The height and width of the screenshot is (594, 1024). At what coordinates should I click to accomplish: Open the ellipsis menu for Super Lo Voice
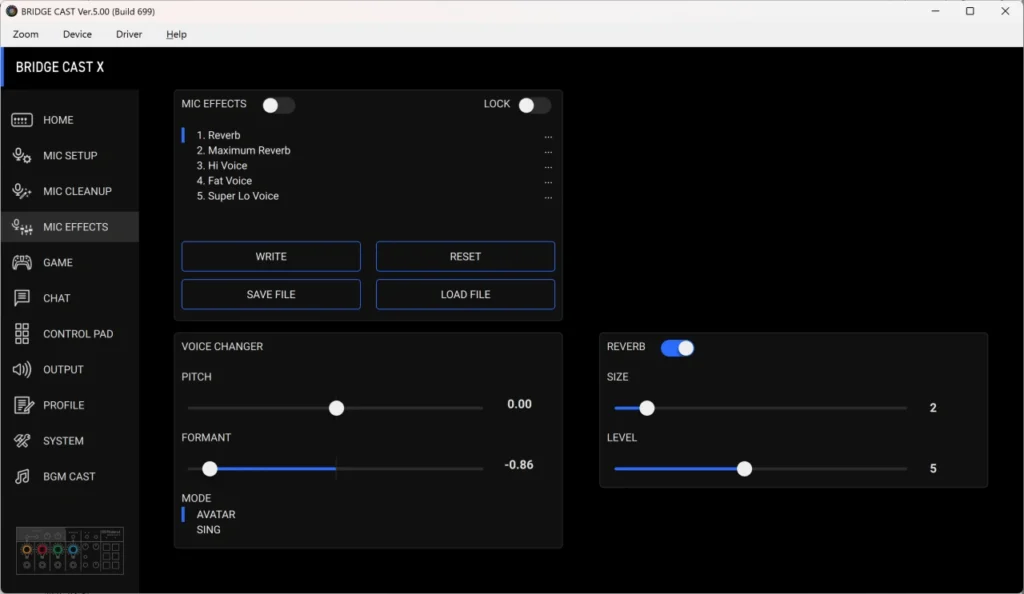click(548, 198)
